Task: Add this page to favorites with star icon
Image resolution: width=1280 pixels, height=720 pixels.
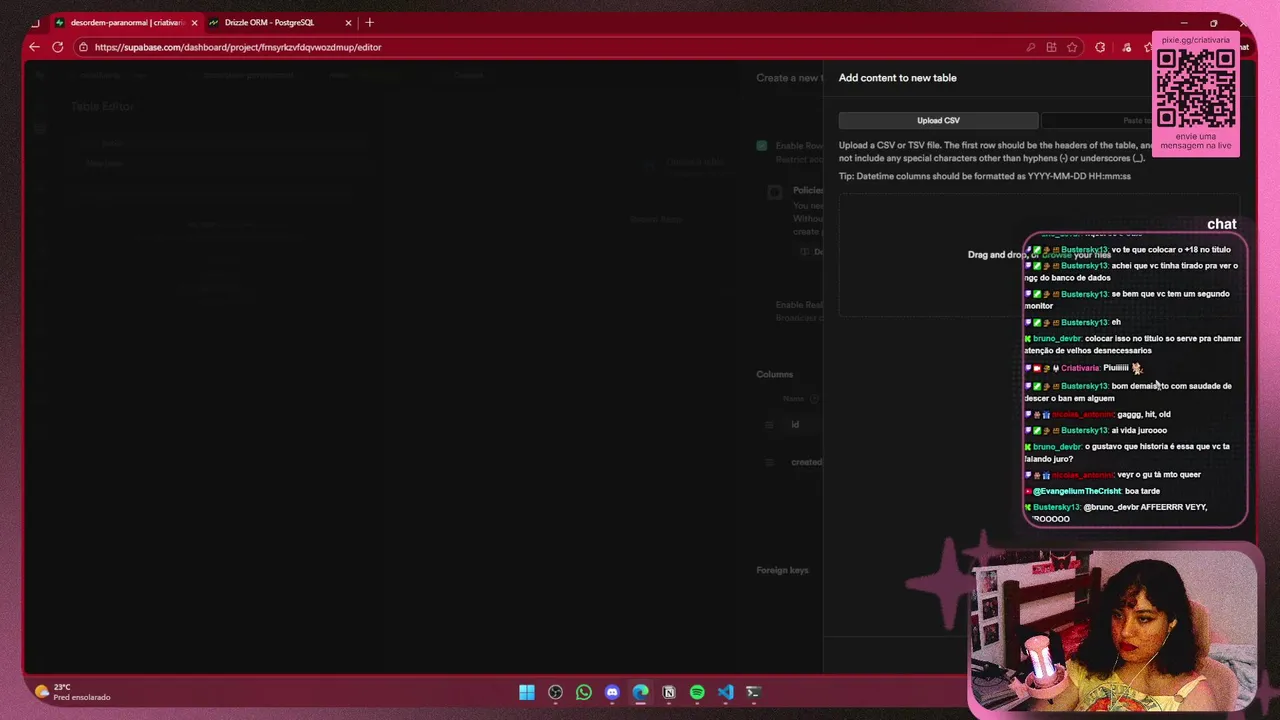Action: click(1072, 47)
